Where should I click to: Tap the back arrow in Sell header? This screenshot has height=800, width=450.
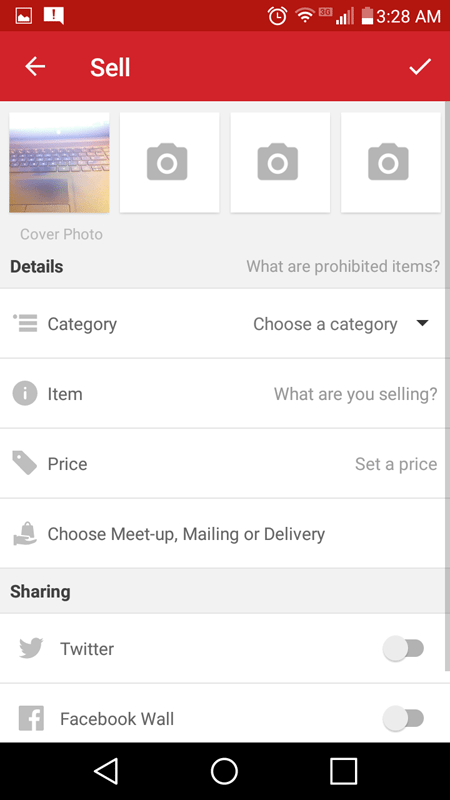coord(35,66)
